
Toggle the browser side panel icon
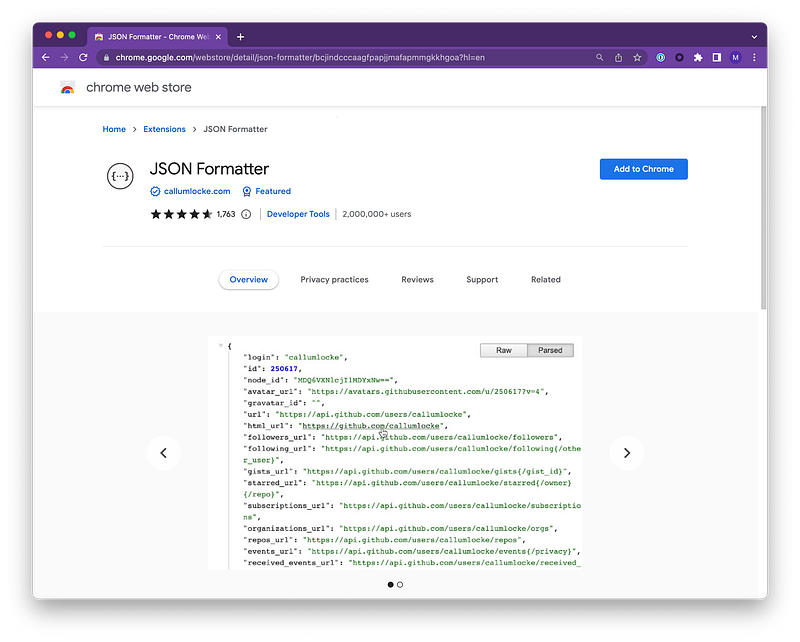(717, 58)
